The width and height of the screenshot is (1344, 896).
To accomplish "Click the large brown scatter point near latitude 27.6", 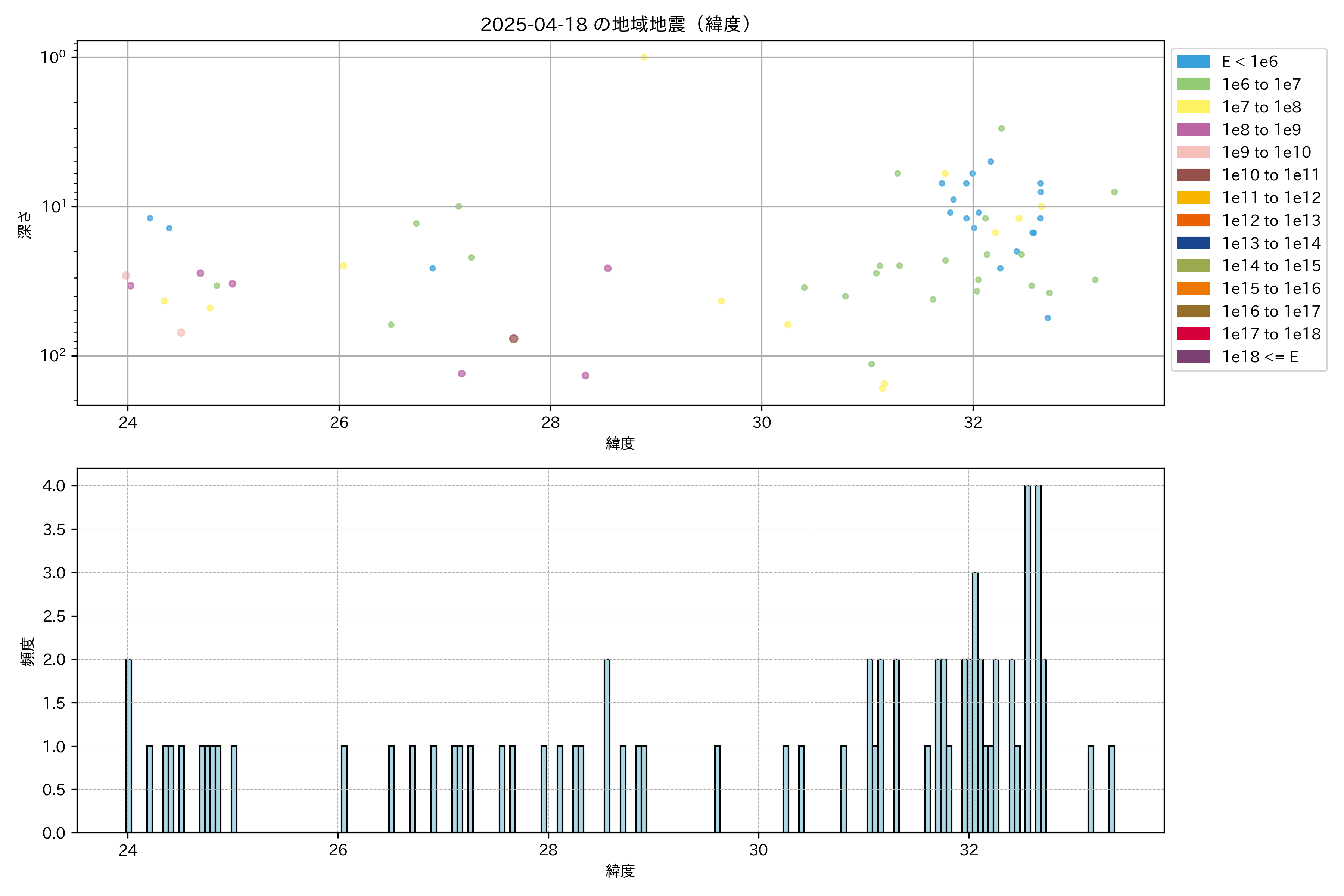I will click(514, 339).
